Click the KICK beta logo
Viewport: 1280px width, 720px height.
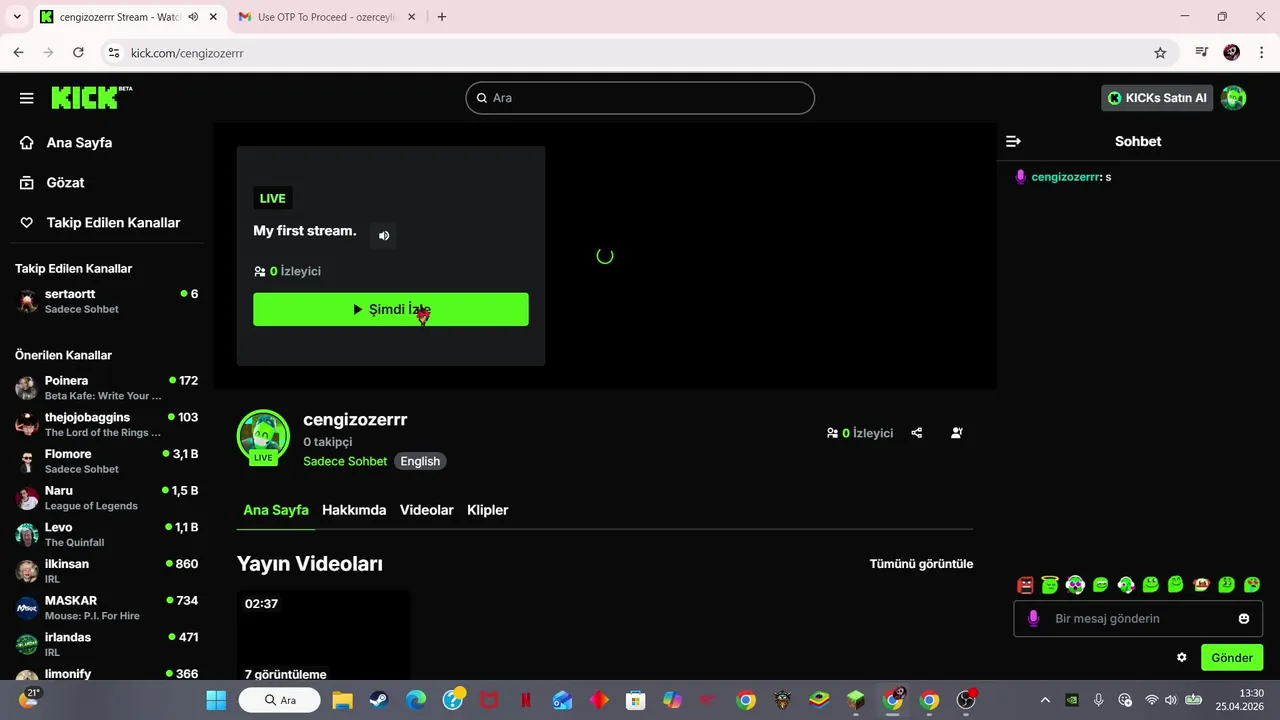point(91,97)
